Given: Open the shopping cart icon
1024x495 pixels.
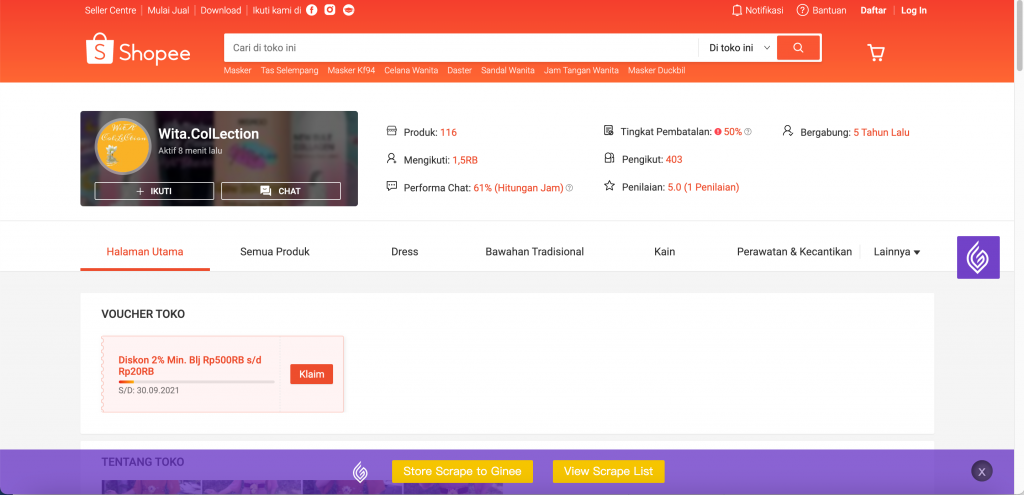Looking at the screenshot, I should tap(876, 52).
